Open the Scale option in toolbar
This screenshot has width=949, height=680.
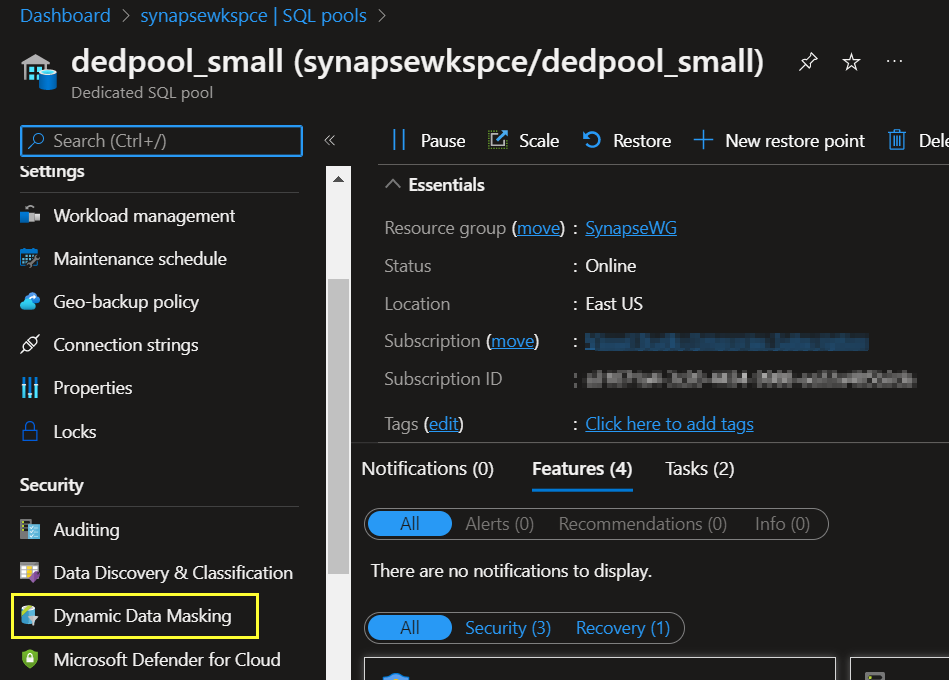tap(524, 140)
